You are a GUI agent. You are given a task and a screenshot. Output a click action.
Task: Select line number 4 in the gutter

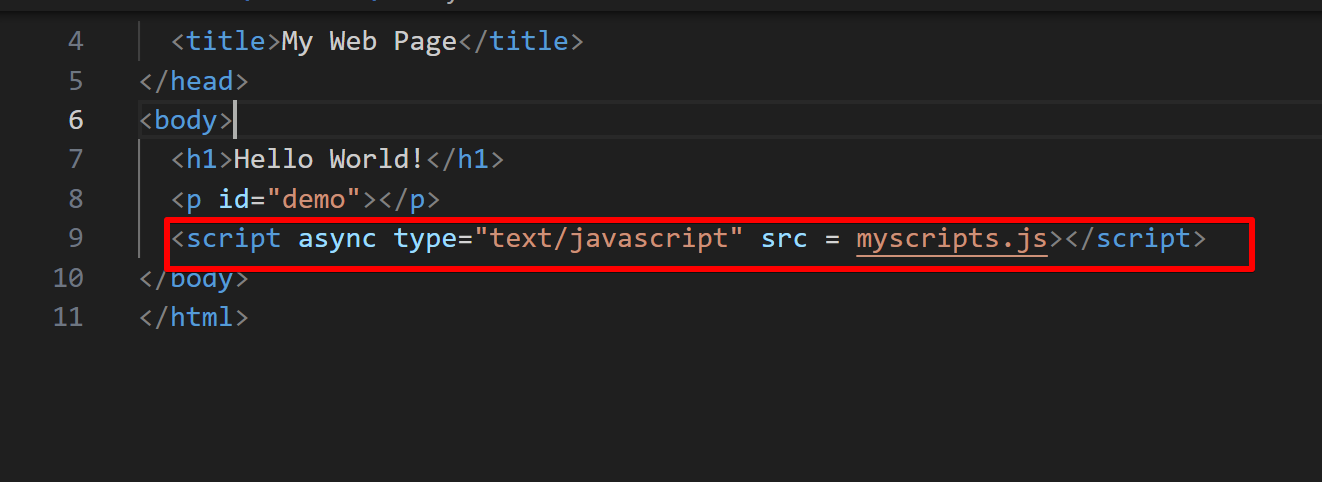(x=76, y=42)
